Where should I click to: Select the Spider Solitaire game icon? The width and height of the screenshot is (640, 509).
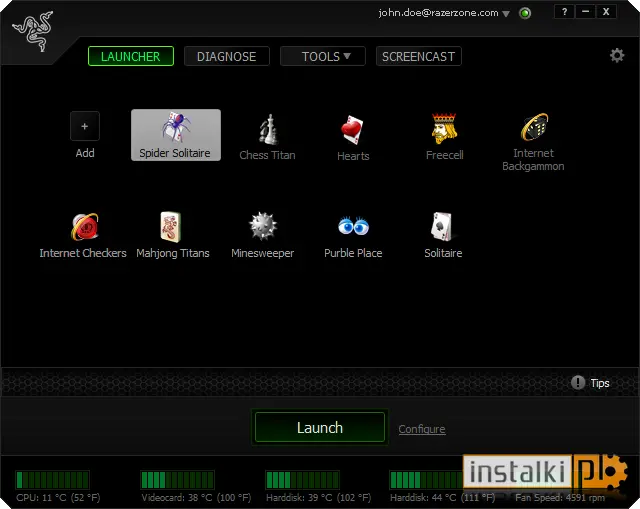point(176,126)
